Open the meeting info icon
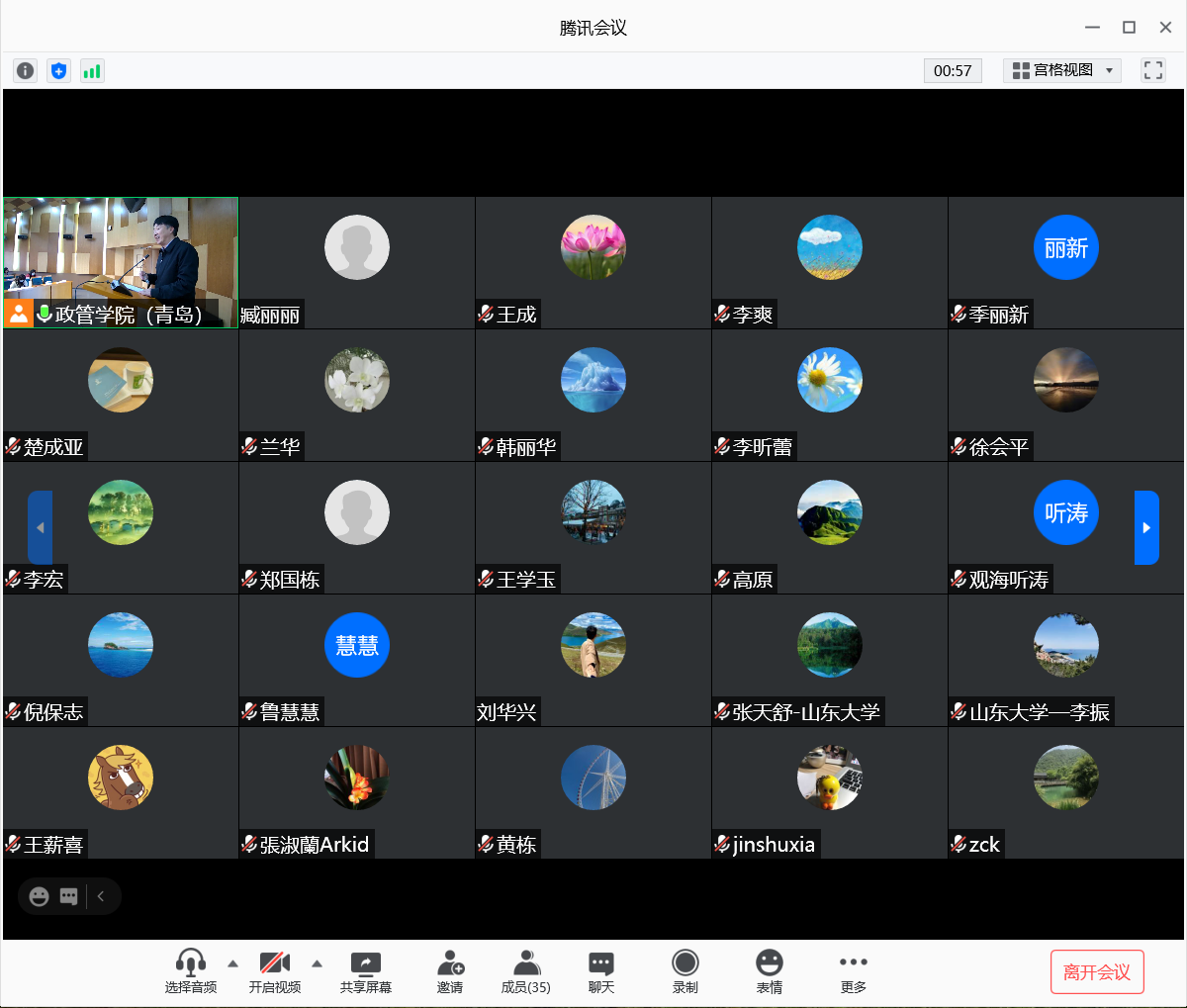This screenshot has width=1187, height=1008. pos(25,70)
